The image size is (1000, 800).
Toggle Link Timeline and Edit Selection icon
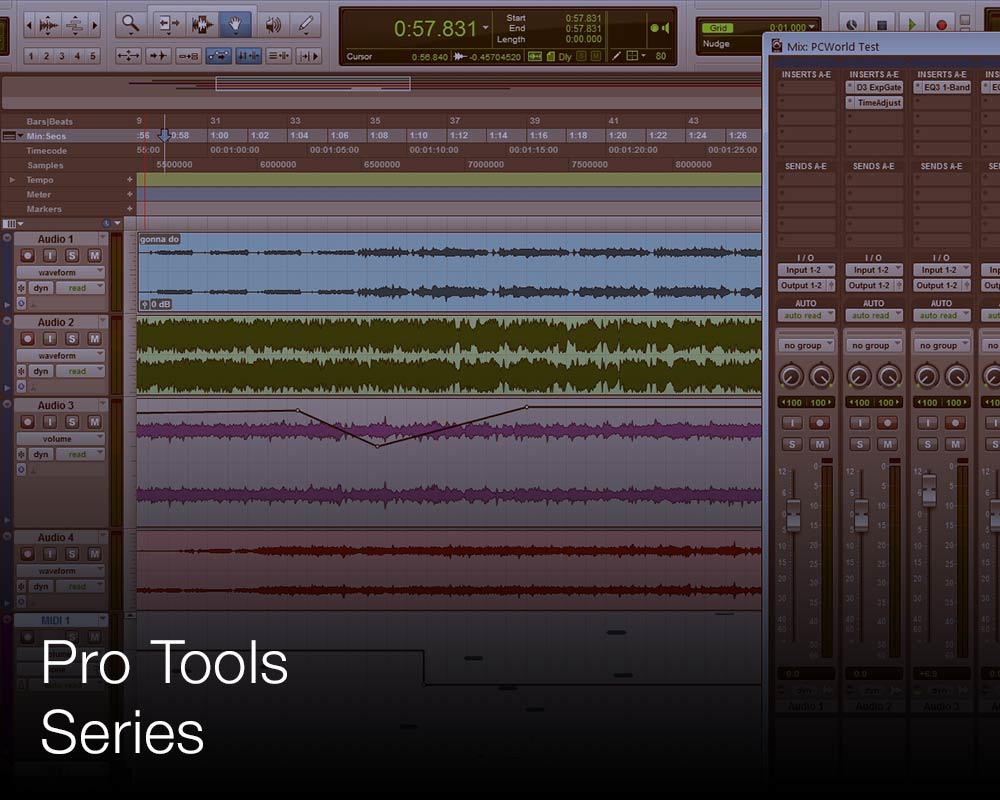pyautogui.click(x=248, y=56)
